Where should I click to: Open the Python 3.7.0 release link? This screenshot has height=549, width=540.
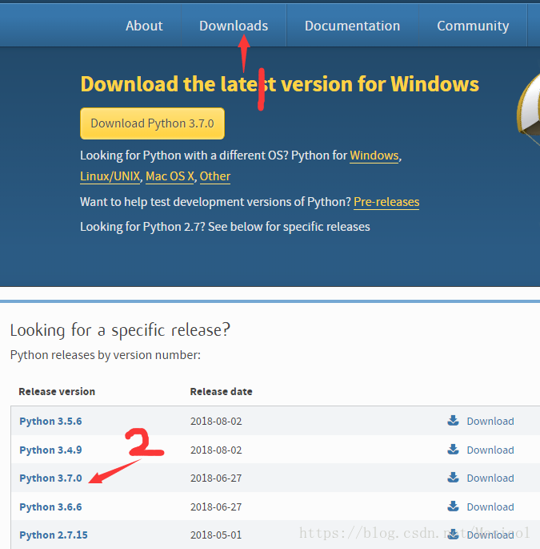50,478
